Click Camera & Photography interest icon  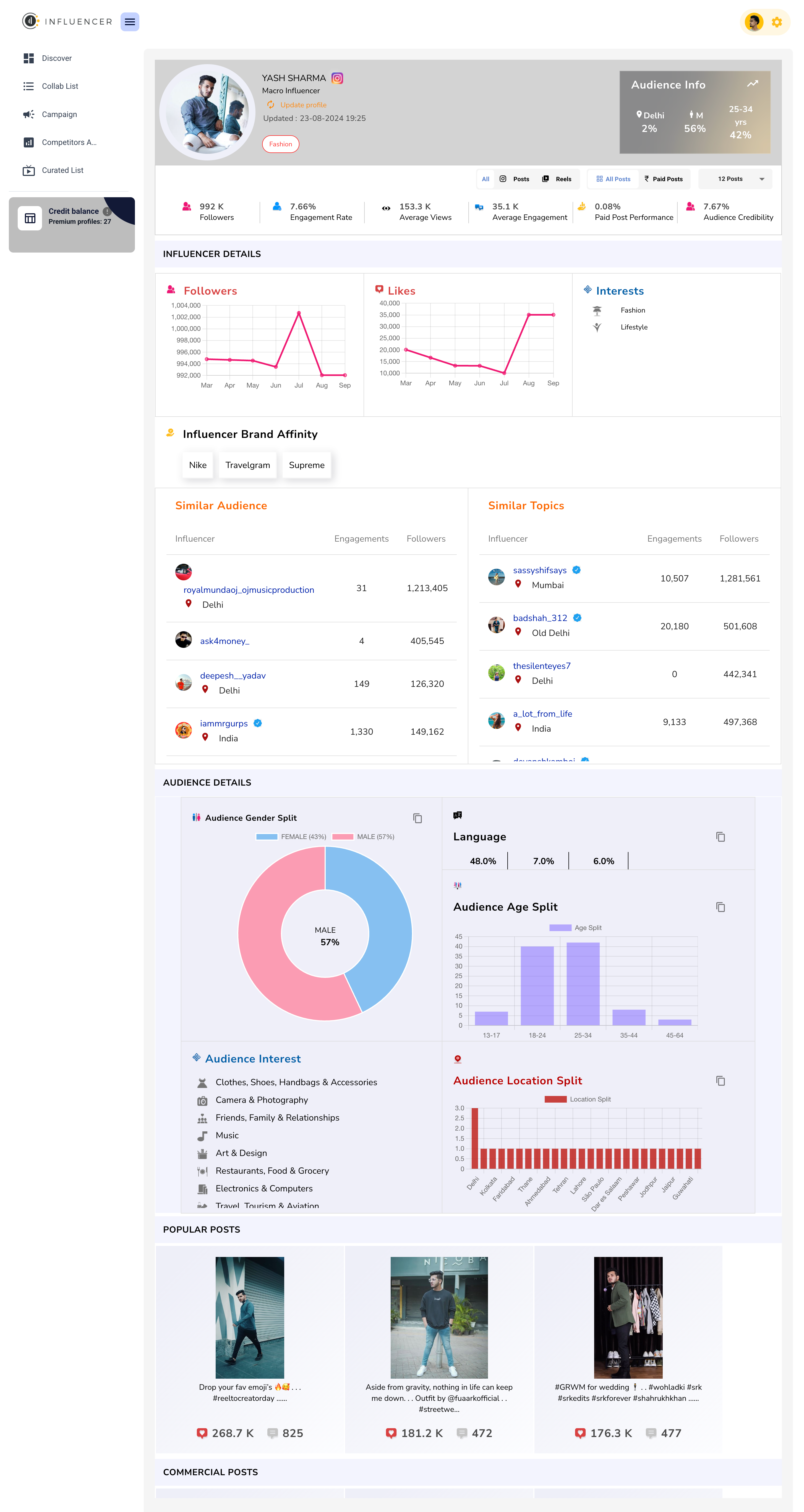[202, 1101]
